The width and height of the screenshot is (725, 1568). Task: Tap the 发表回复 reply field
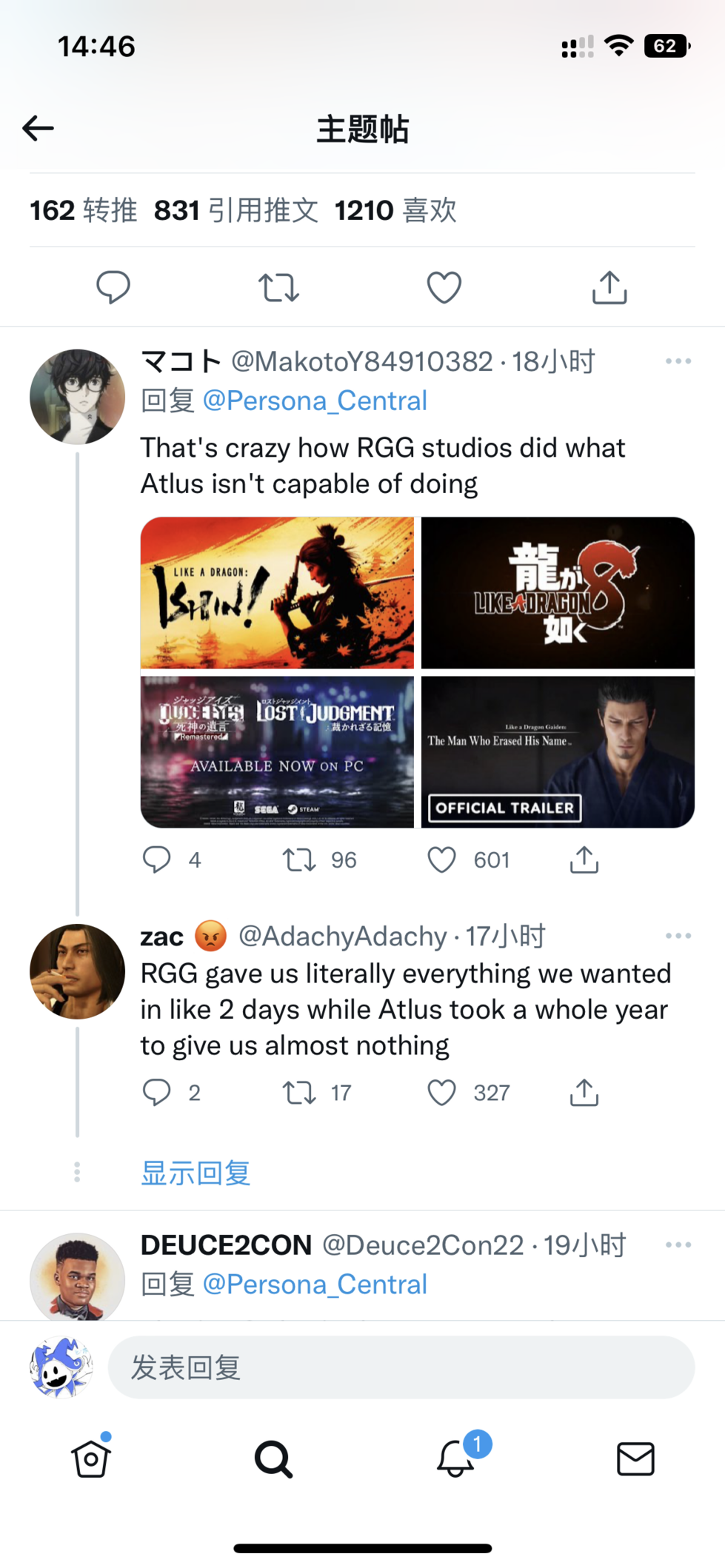[401, 1367]
